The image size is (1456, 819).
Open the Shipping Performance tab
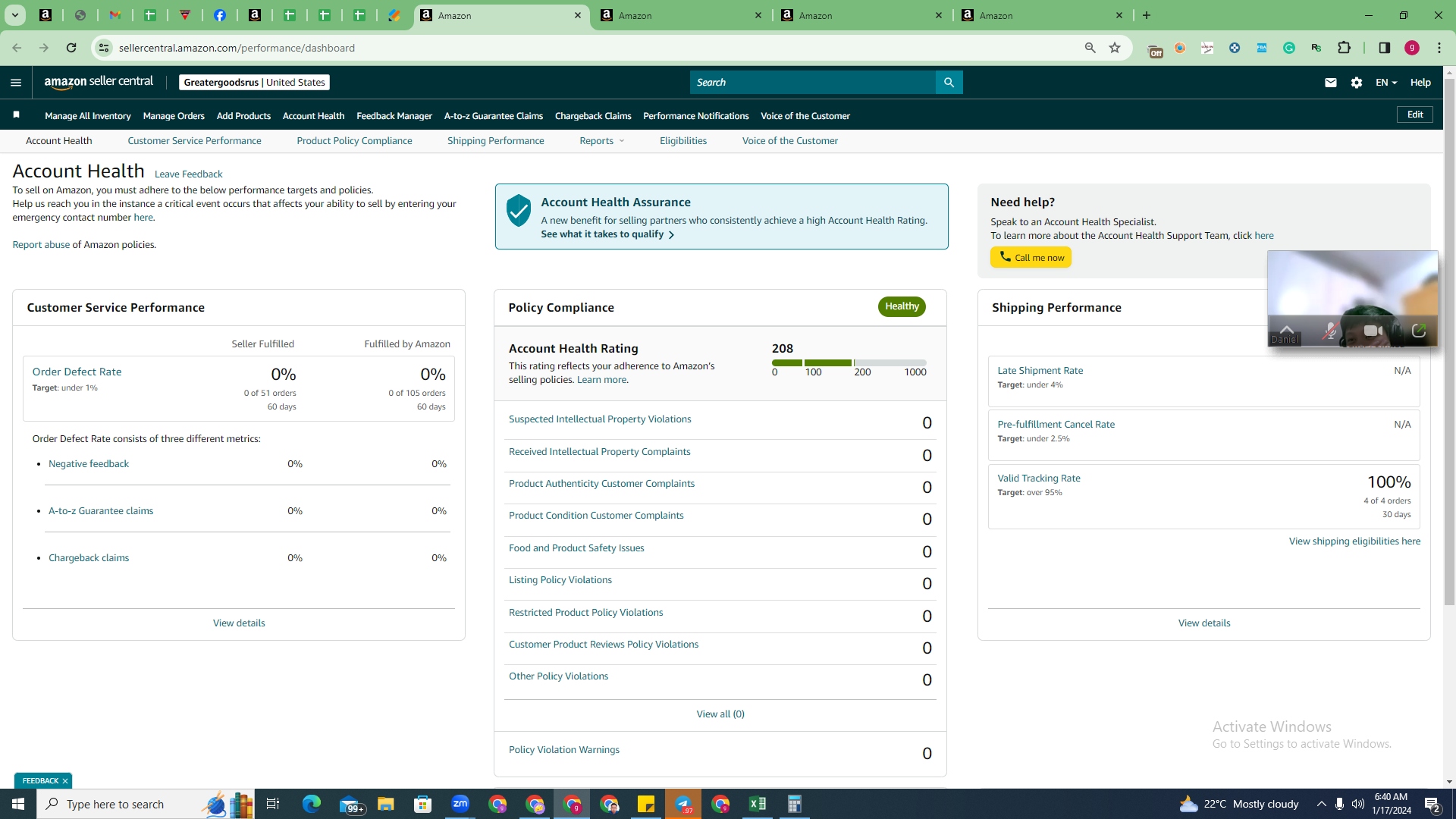click(495, 141)
